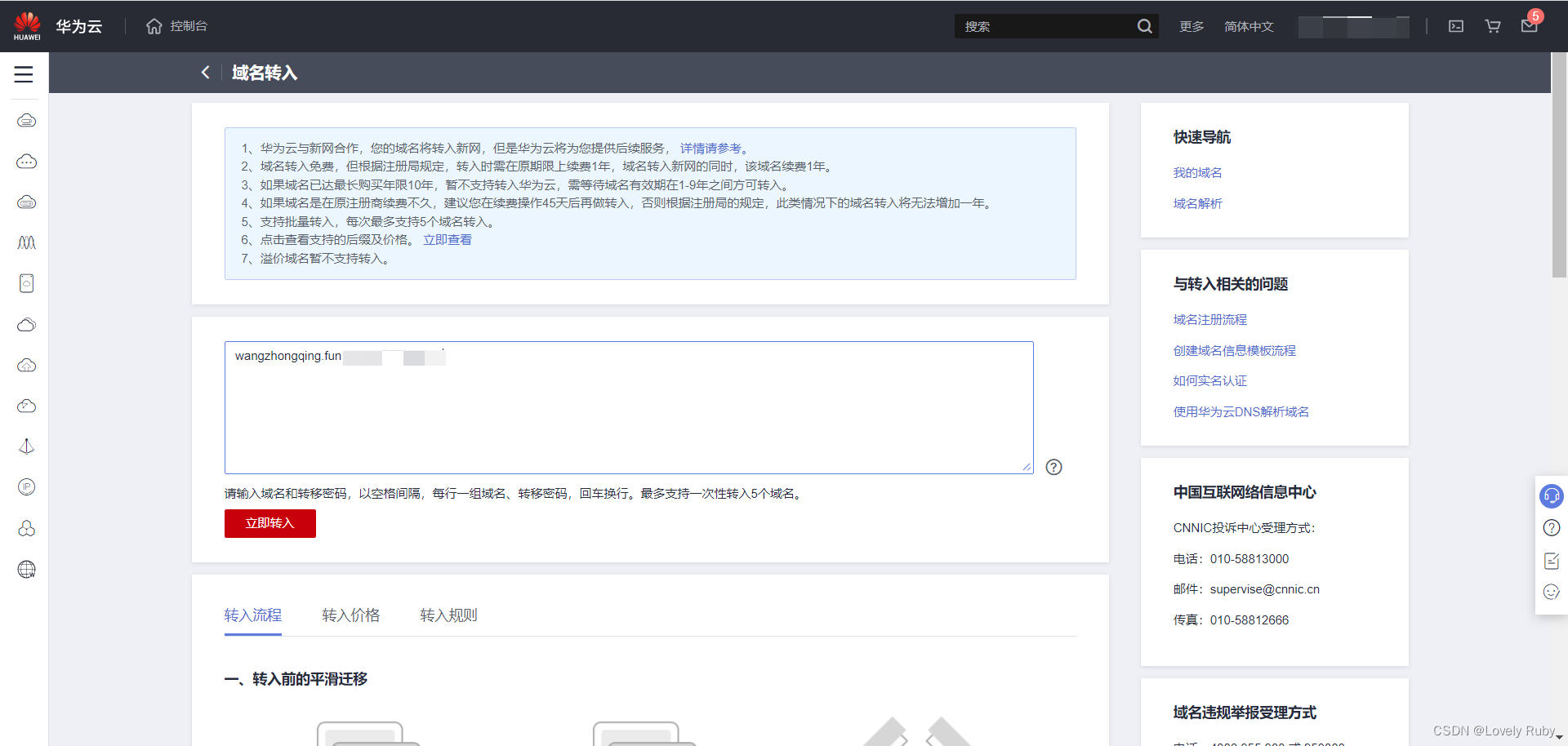The width and height of the screenshot is (1568, 746).
Task: Click the page vertical scrollbar
Action: tap(1559, 166)
